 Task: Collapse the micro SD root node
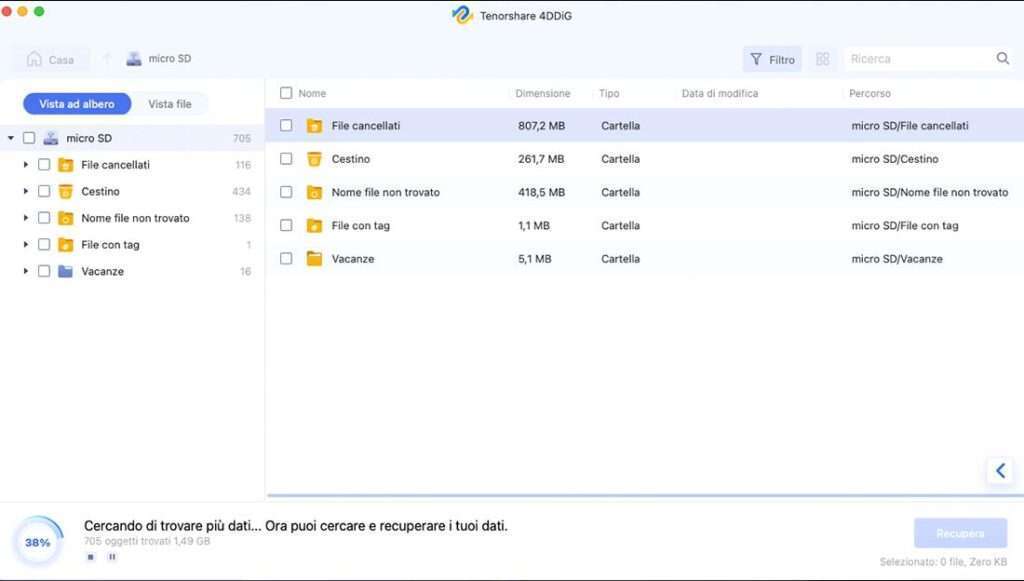10,138
